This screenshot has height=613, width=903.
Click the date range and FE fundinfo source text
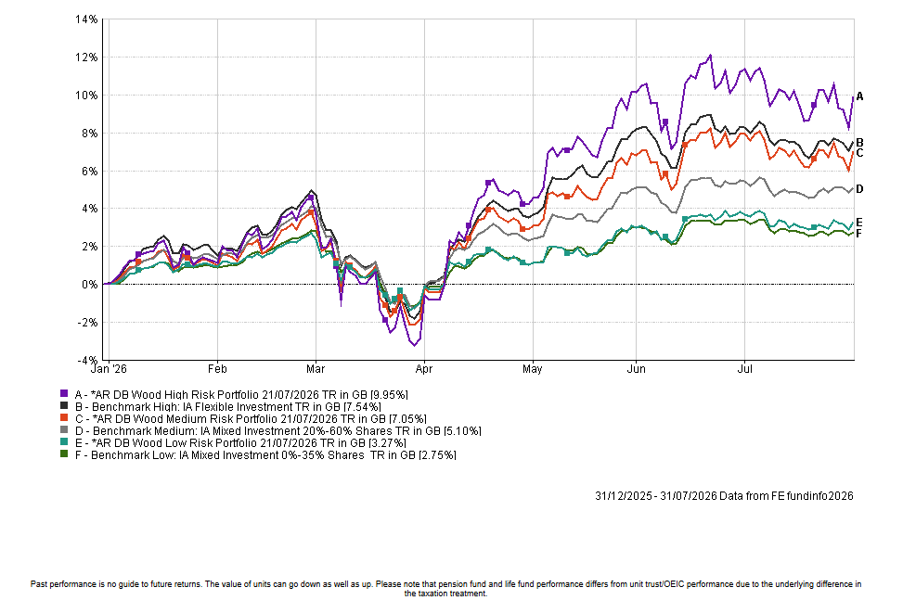point(724,496)
